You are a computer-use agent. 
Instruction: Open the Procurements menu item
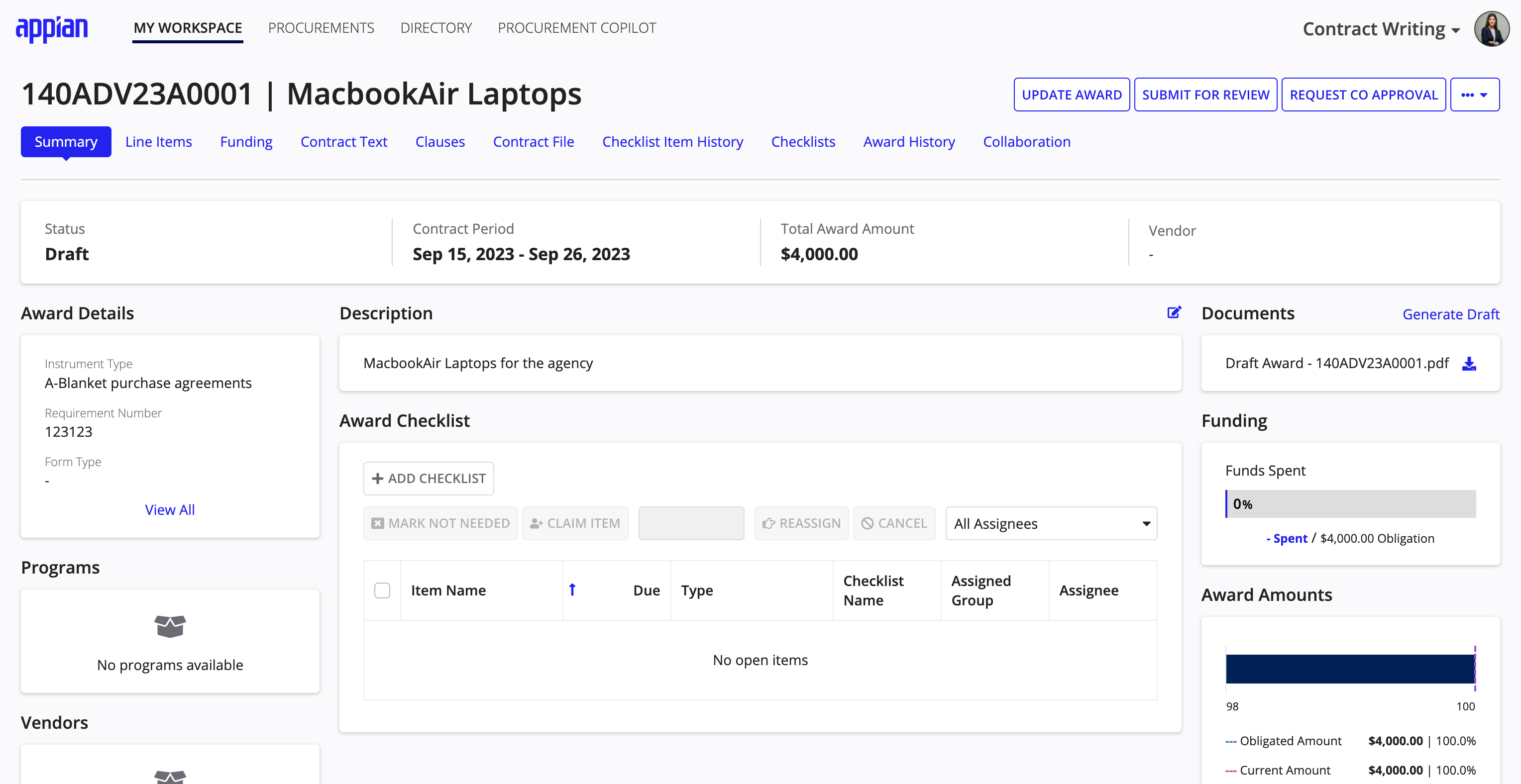(321, 28)
